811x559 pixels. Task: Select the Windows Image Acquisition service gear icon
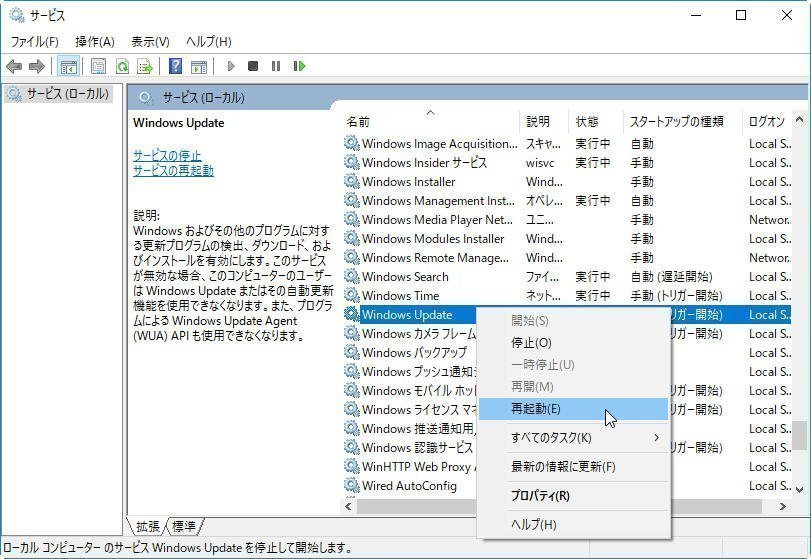point(352,143)
